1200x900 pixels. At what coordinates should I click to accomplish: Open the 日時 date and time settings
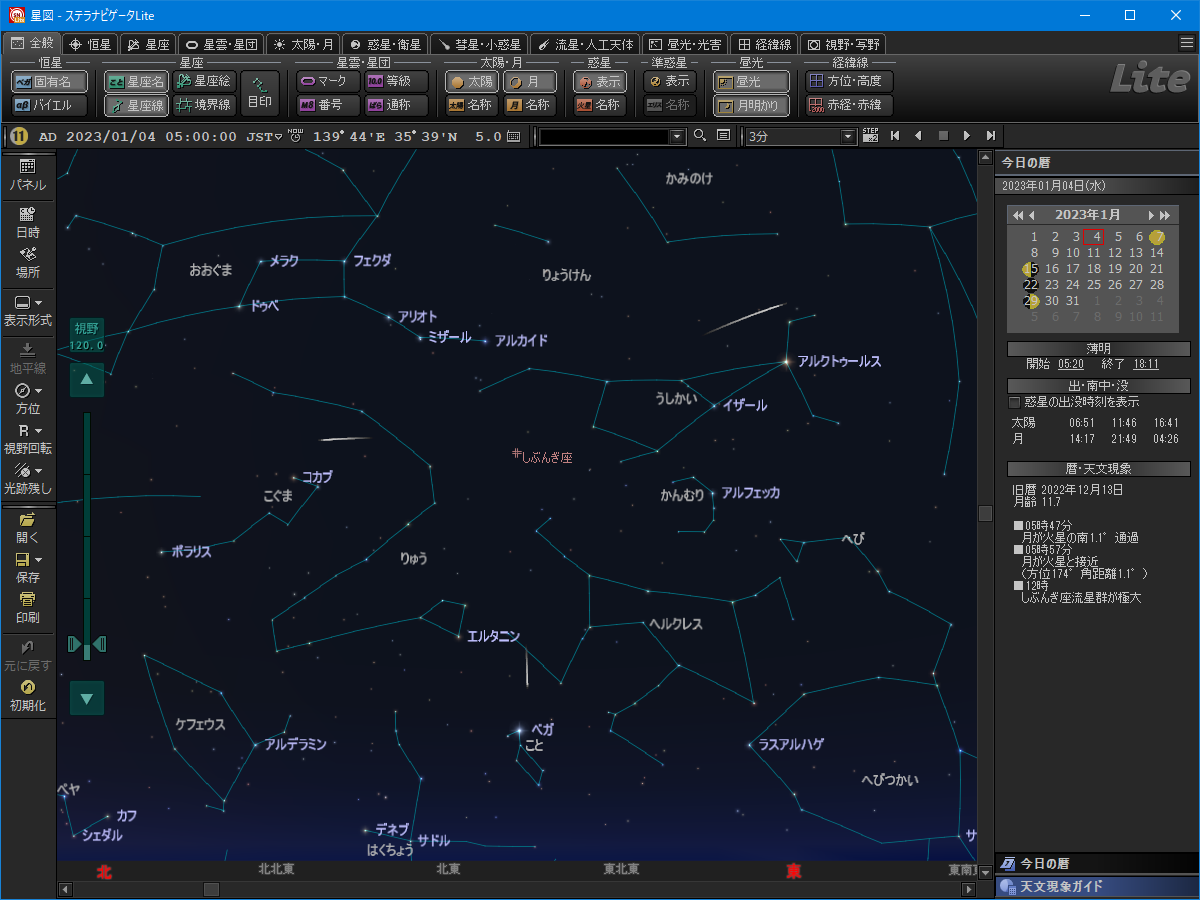tap(28, 221)
